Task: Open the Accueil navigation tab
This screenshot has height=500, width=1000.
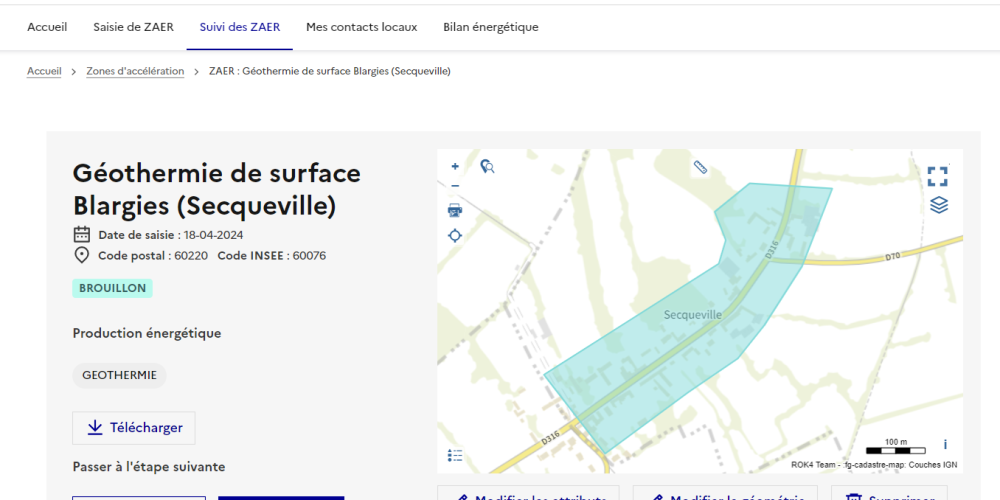Action: [47, 27]
